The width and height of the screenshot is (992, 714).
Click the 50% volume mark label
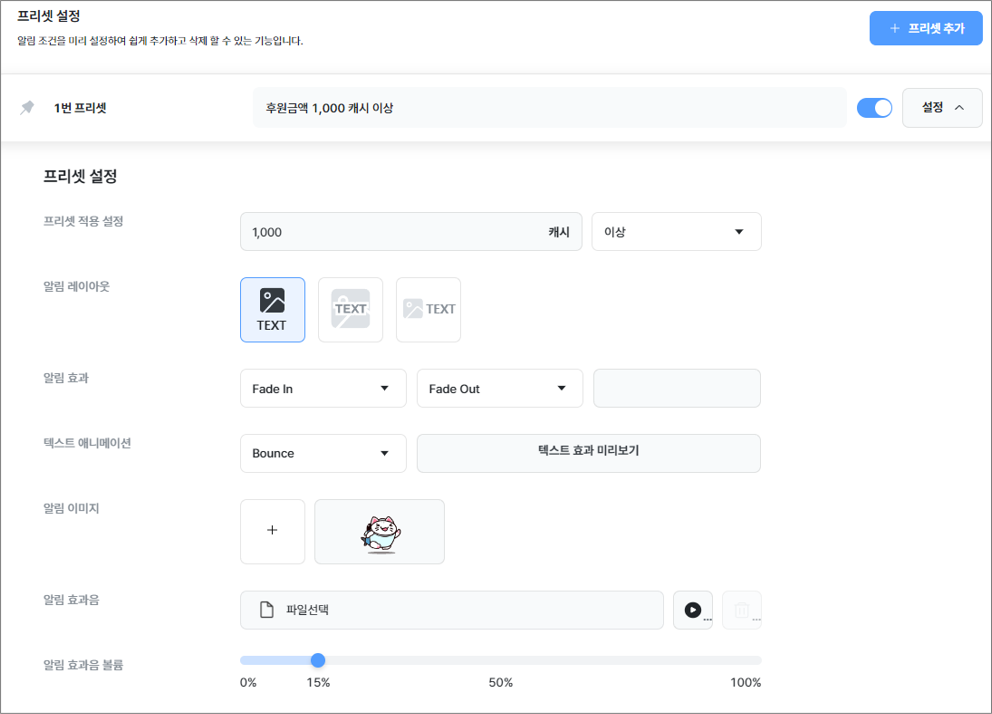tap(500, 682)
